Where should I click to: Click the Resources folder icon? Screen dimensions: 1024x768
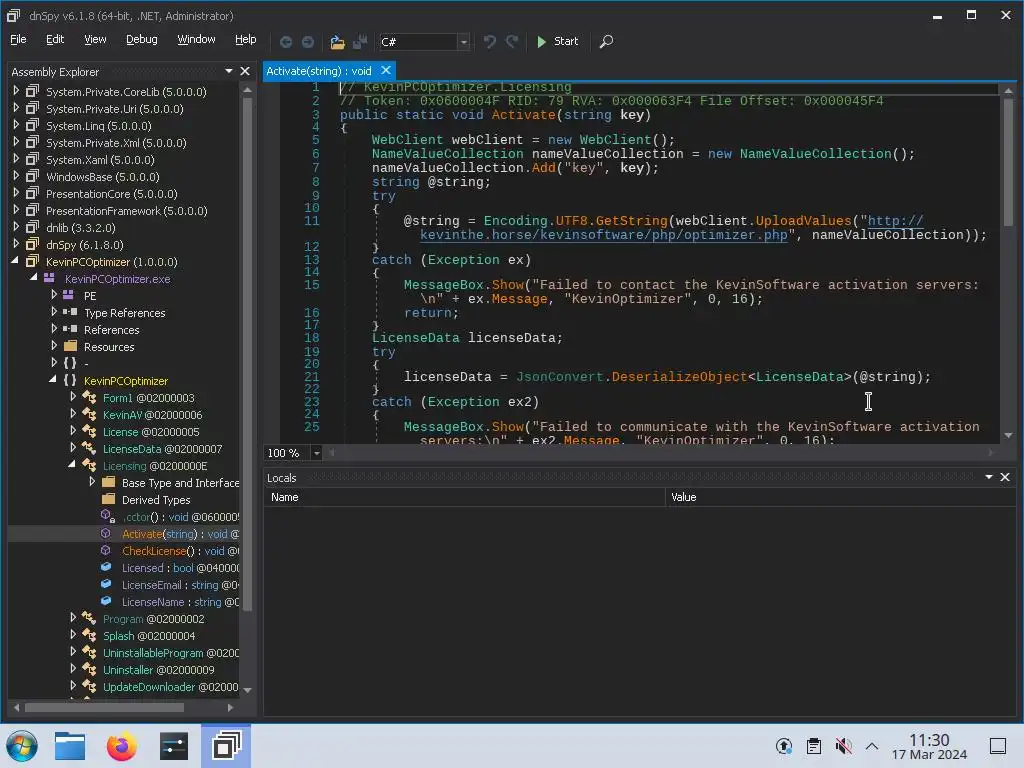71,346
